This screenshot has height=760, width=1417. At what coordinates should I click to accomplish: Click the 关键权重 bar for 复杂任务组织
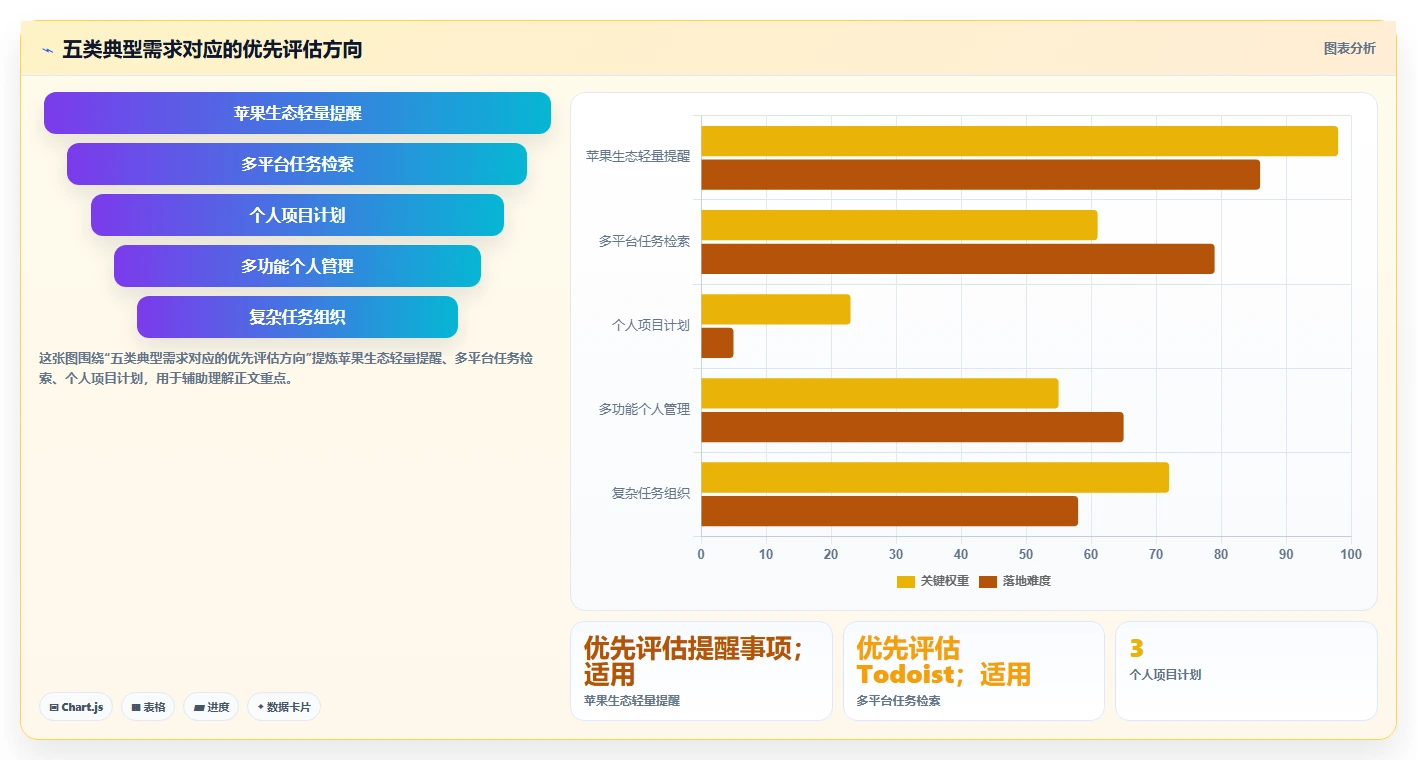click(x=935, y=477)
